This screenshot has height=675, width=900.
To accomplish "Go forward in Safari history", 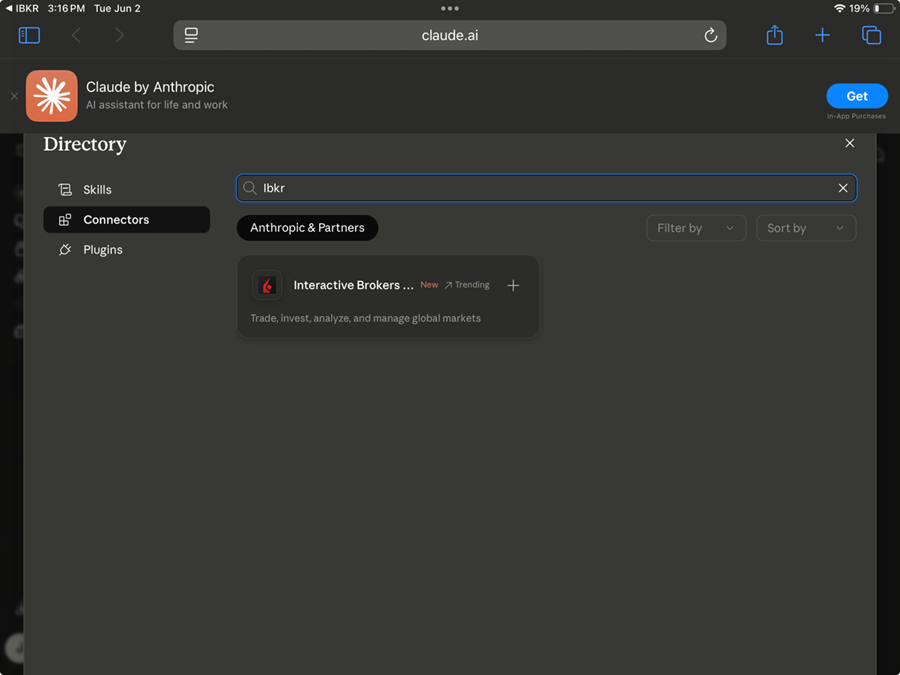I will pyautogui.click(x=119, y=35).
